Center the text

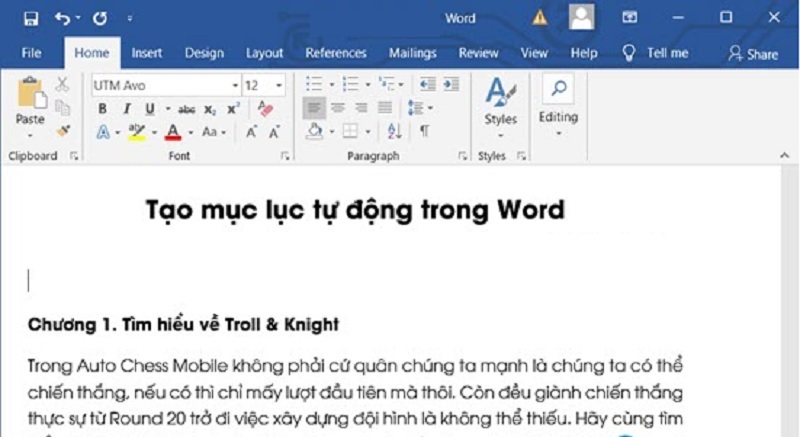pyautogui.click(x=338, y=108)
